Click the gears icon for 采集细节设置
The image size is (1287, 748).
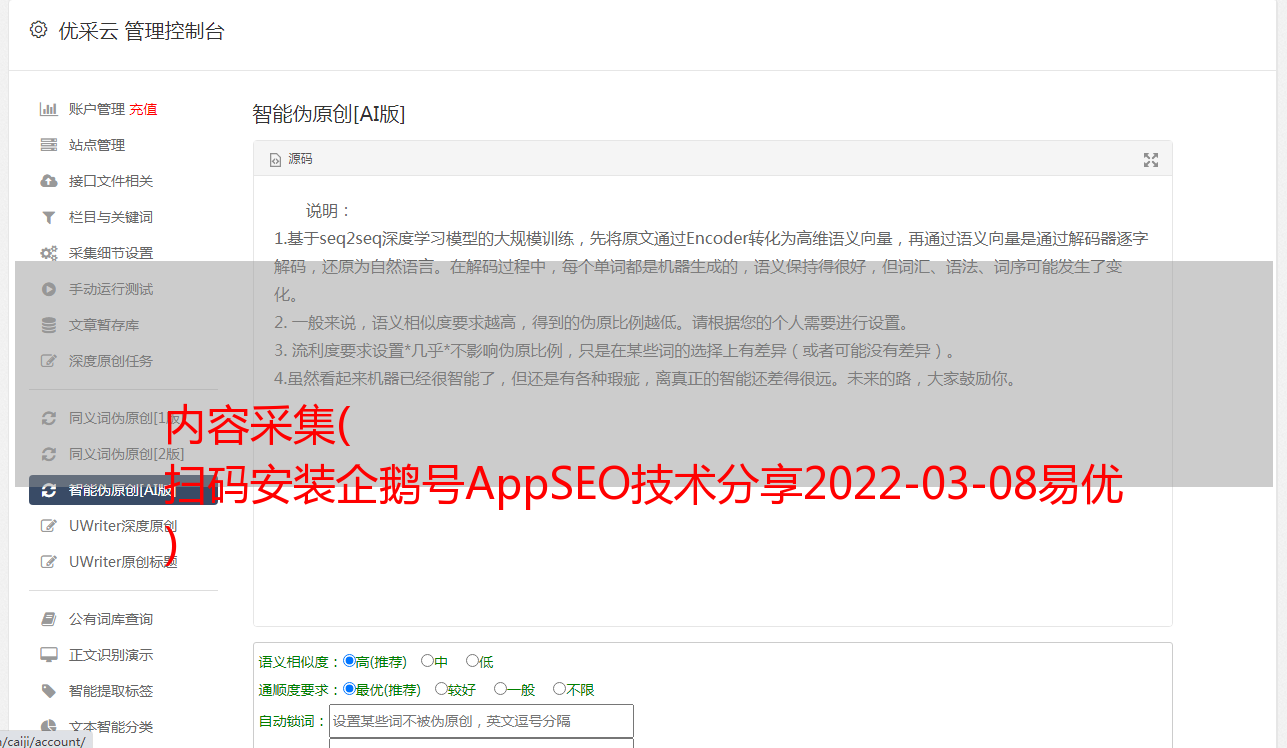pos(48,253)
